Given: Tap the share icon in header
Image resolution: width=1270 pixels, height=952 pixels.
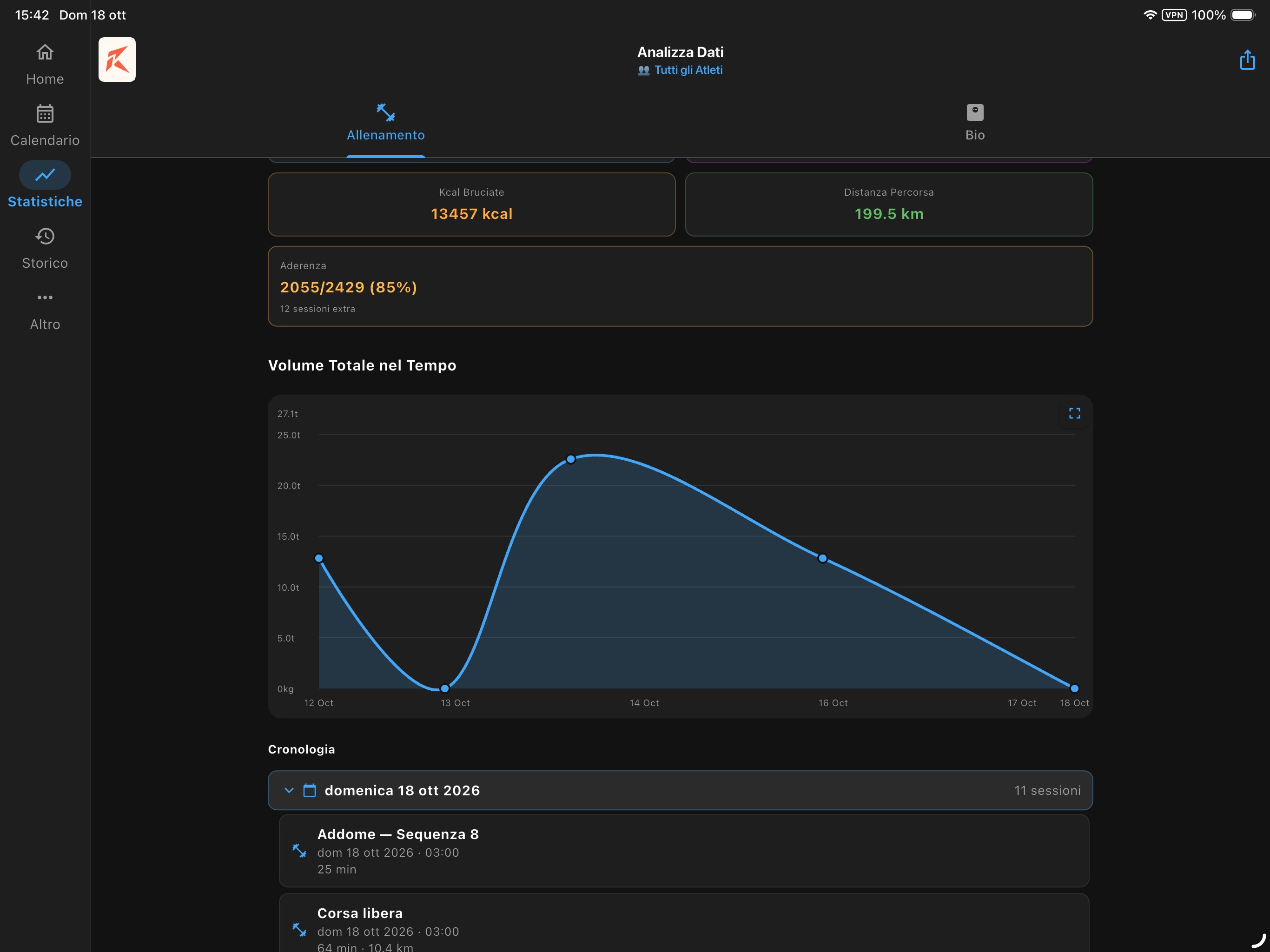Looking at the screenshot, I should pyautogui.click(x=1247, y=59).
